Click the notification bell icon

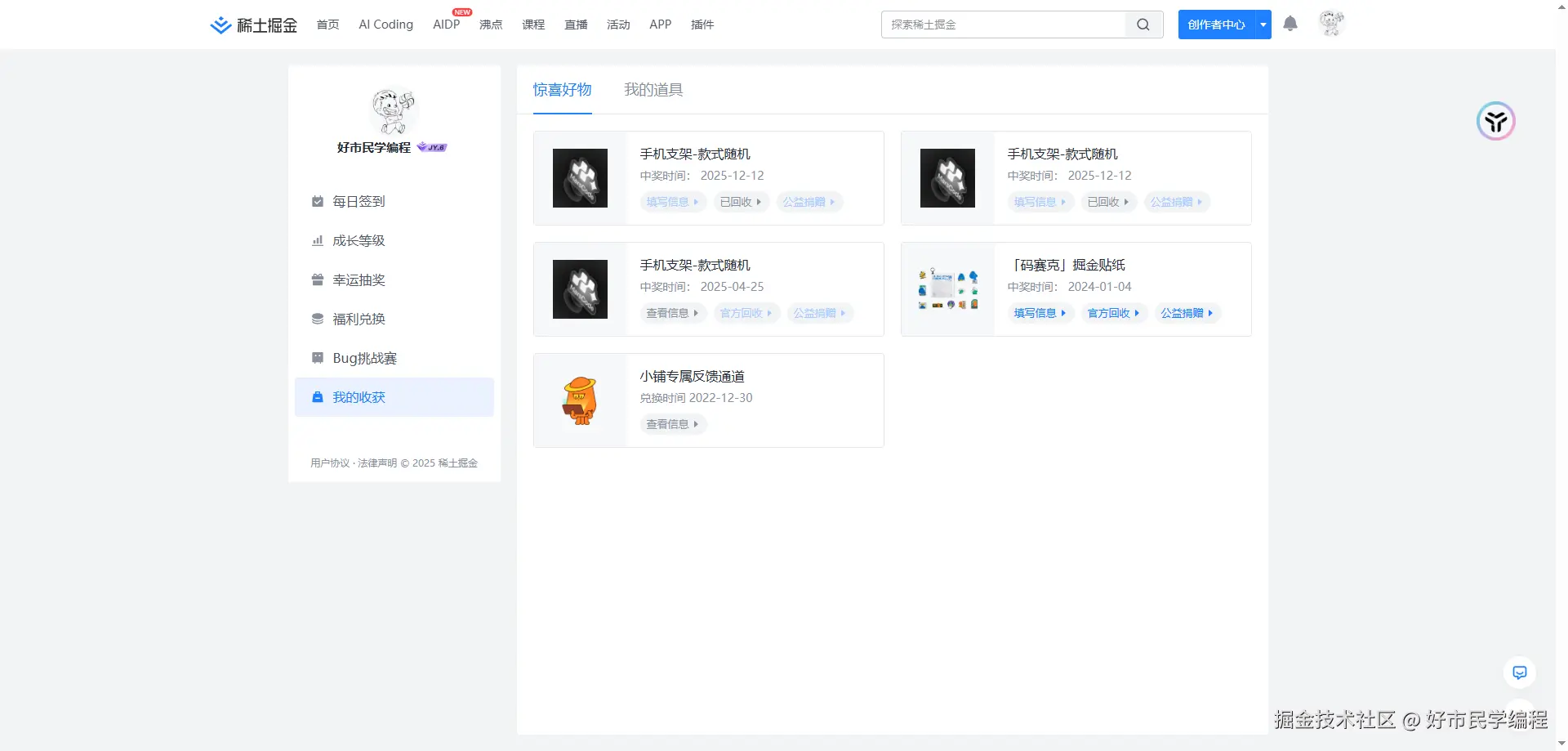click(x=1290, y=24)
